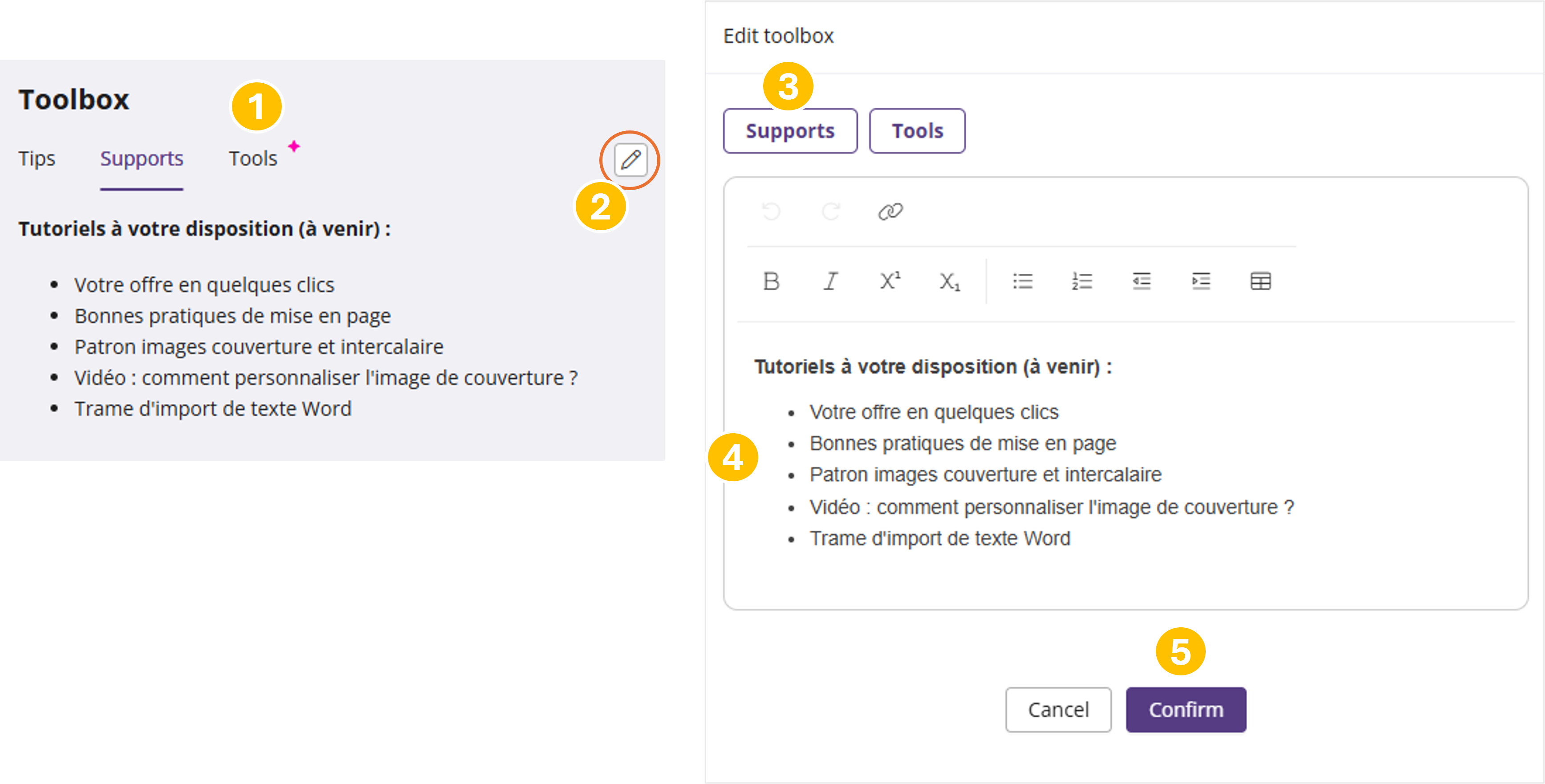Insert a hyperlink with the link icon
Screen dimensions: 1545x784
[890, 211]
